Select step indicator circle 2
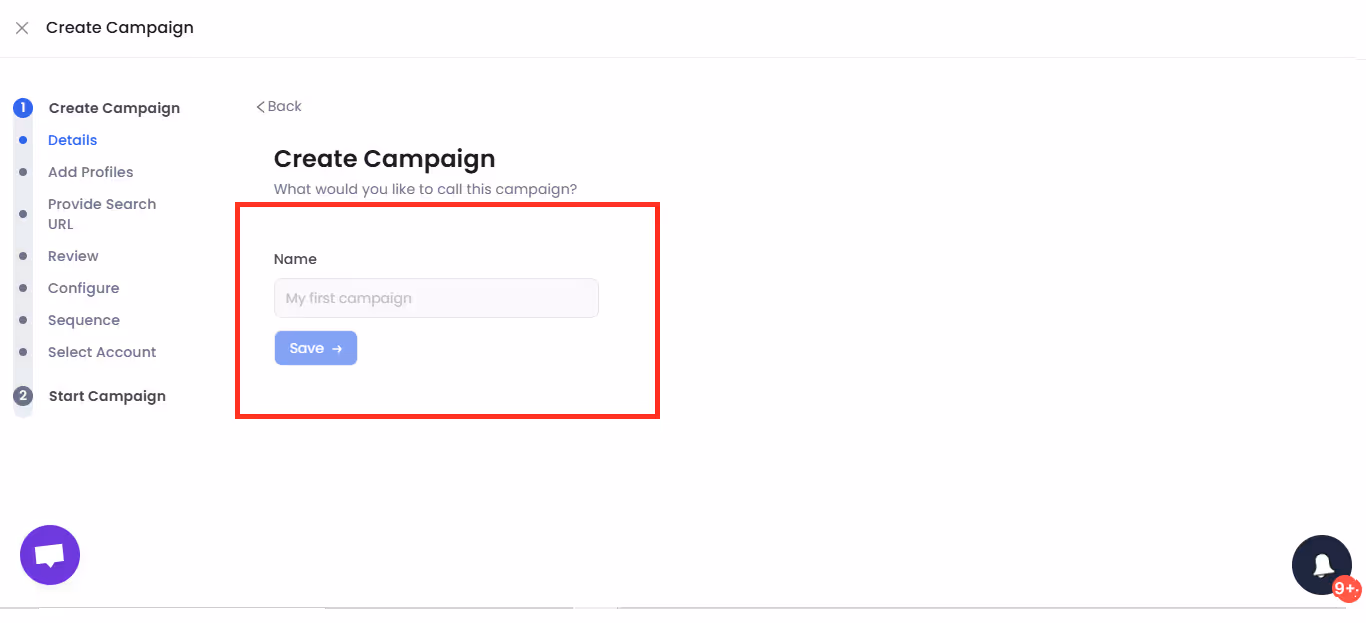The width and height of the screenshot is (1366, 623). click(x=22, y=395)
